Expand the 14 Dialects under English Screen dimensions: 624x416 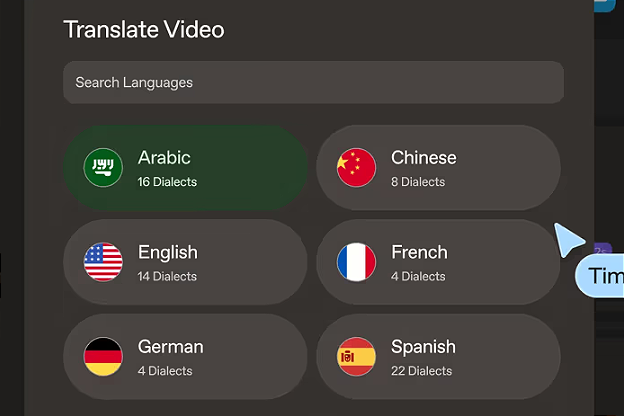point(167,276)
